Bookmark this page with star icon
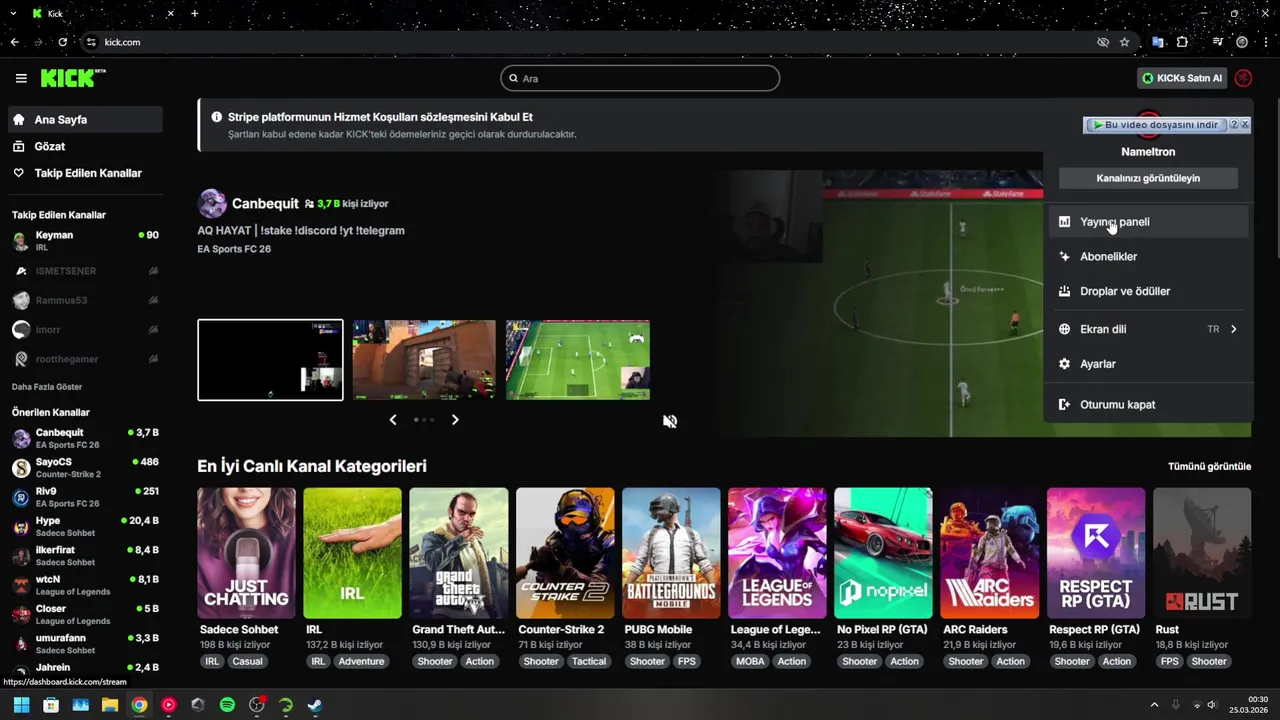1280x720 pixels. (1125, 42)
